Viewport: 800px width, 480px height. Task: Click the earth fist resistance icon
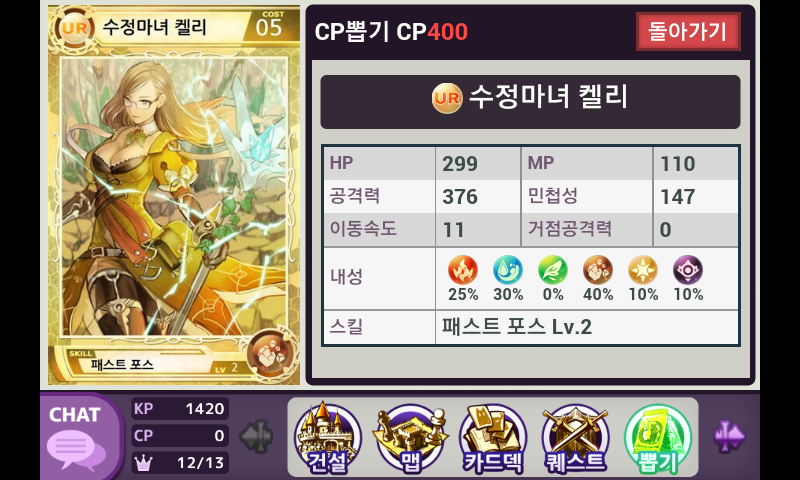point(597,270)
